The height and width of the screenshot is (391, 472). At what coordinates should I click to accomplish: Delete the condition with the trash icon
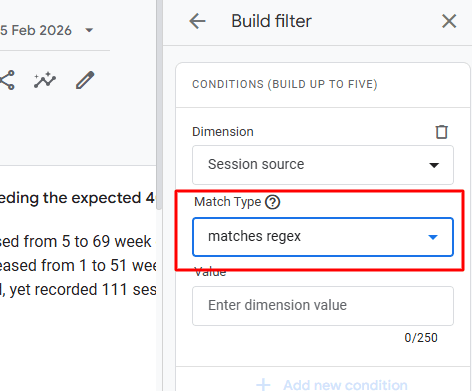(x=442, y=132)
